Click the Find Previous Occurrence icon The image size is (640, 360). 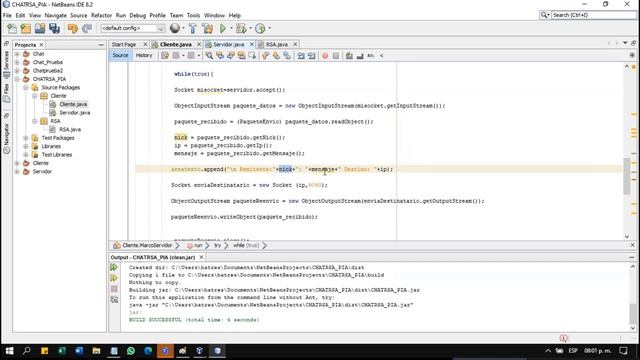220,56
